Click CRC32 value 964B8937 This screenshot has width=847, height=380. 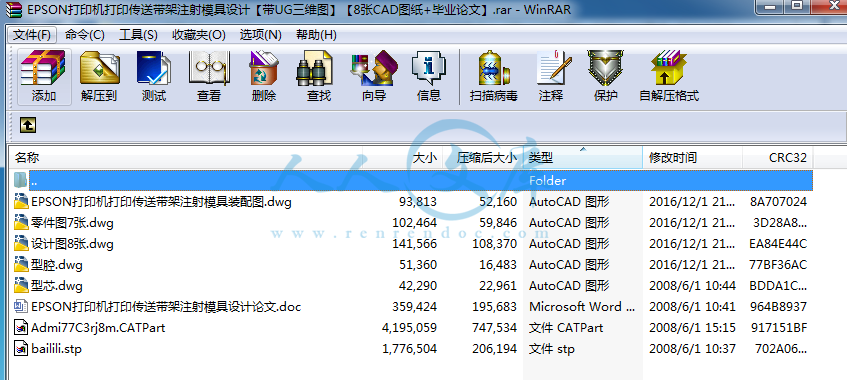pyautogui.click(x=778, y=306)
